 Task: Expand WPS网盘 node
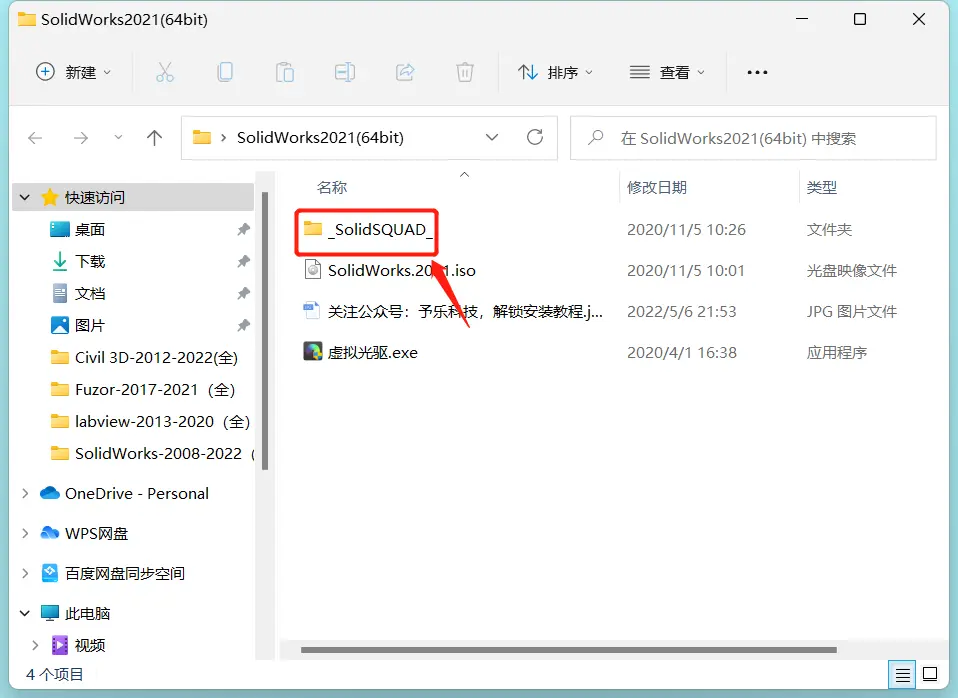click(x=24, y=533)
